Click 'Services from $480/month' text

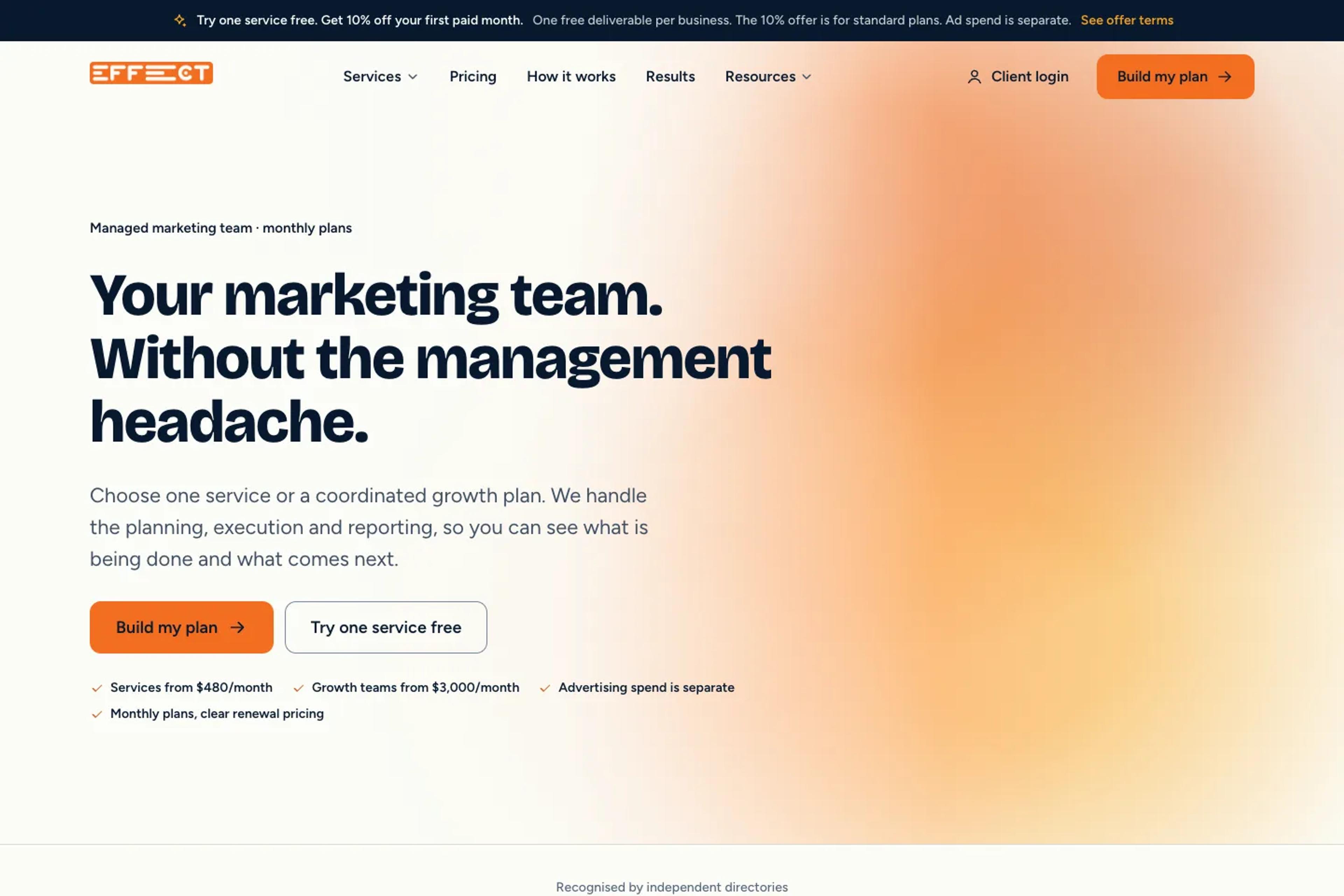pos(191,688)
